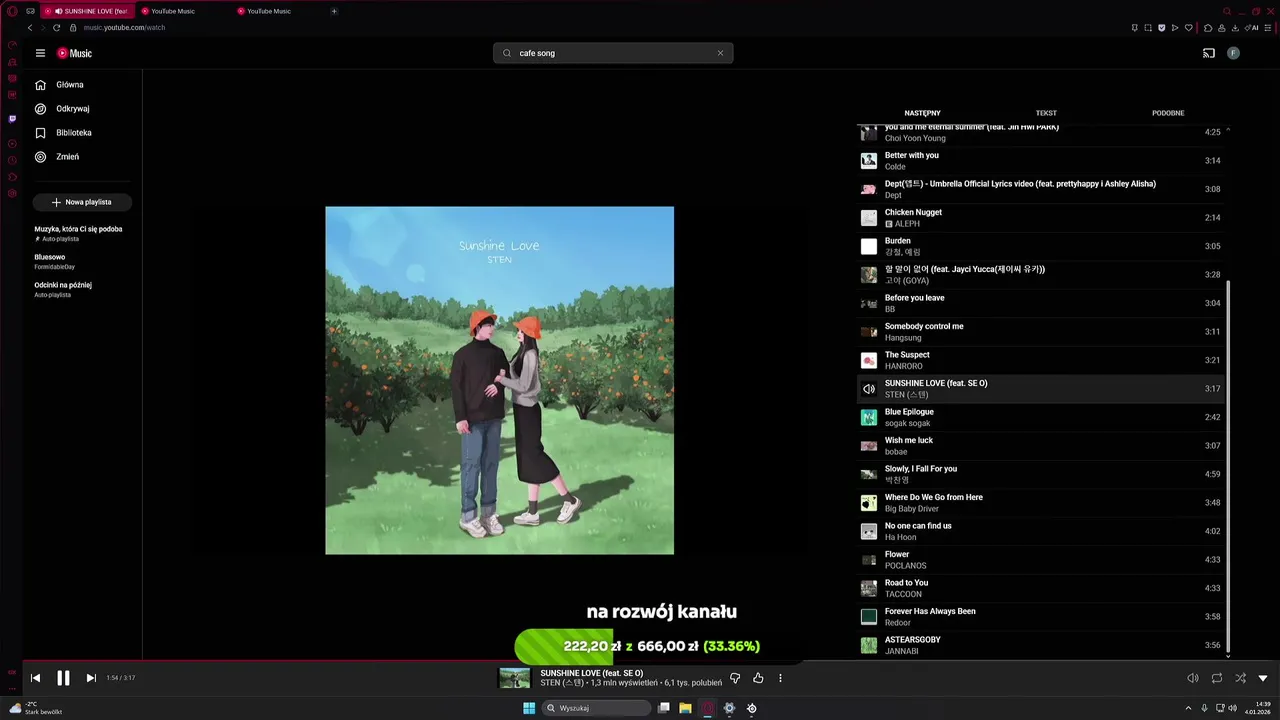The height and width of the screenshot is (720, 1280).
Task: Open browser downloads icon
Action: pos(1235,28)
